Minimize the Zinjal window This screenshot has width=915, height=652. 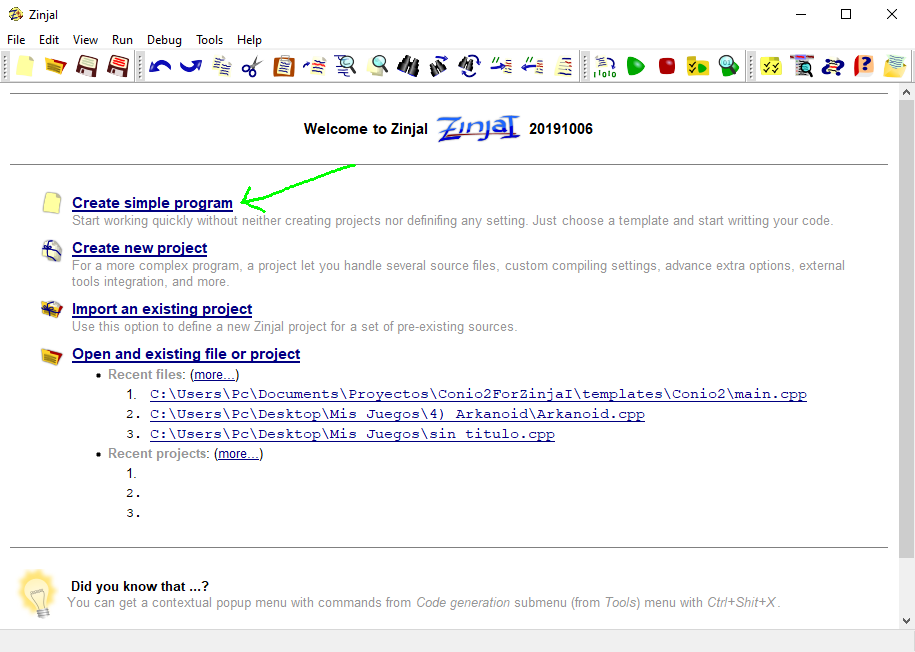tap(801, 14)
